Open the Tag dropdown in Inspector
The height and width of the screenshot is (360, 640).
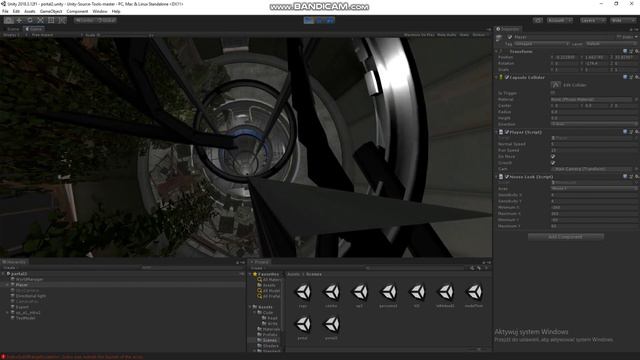(542, 44)
